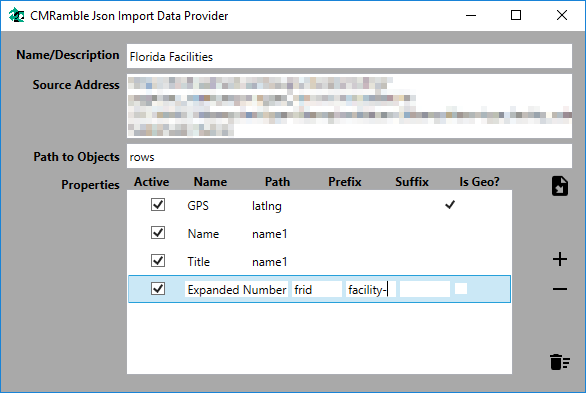
Task: Click the Suffix column header
Action: (x=412, y=182)
